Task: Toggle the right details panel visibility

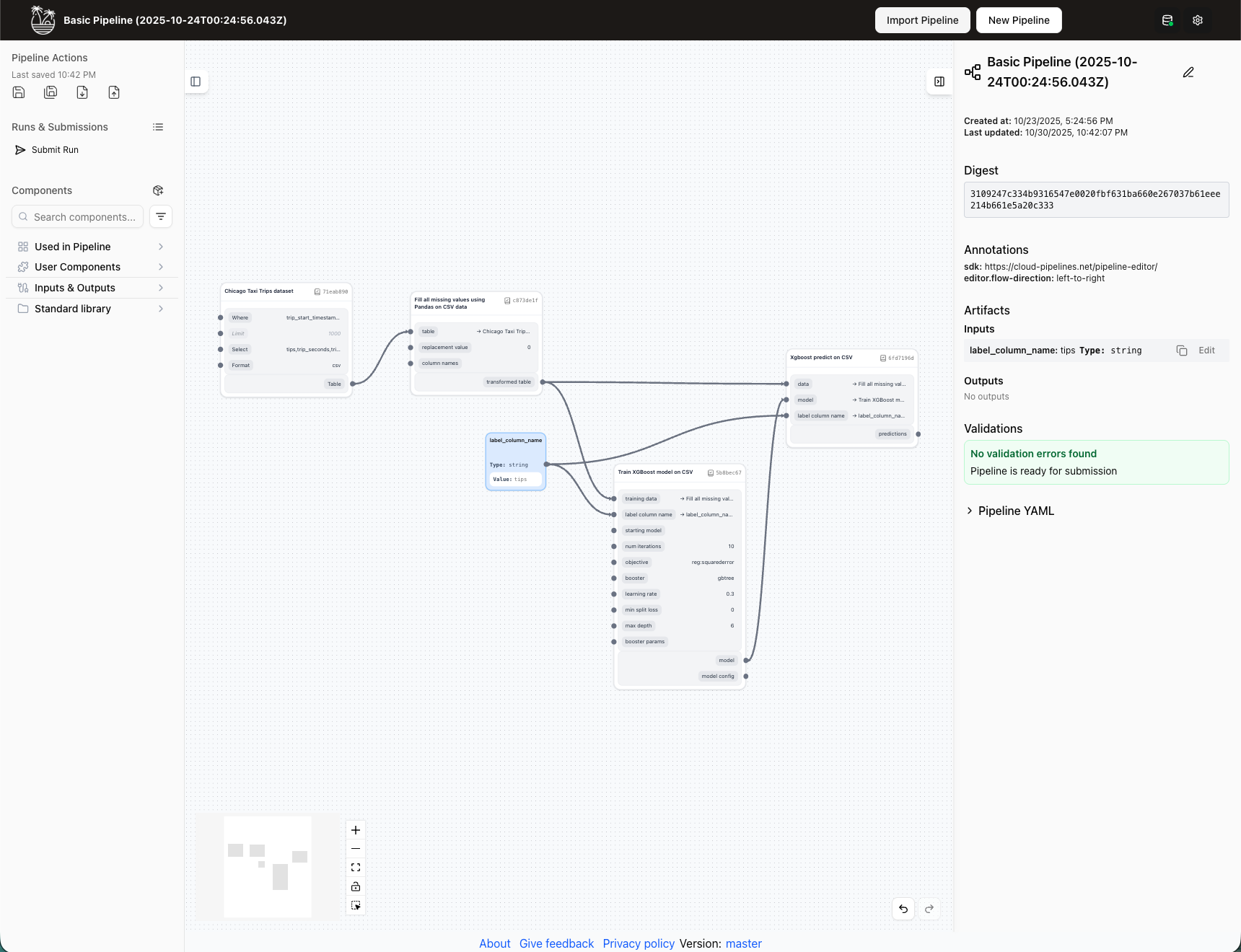Action: click(x=939, y=81)
